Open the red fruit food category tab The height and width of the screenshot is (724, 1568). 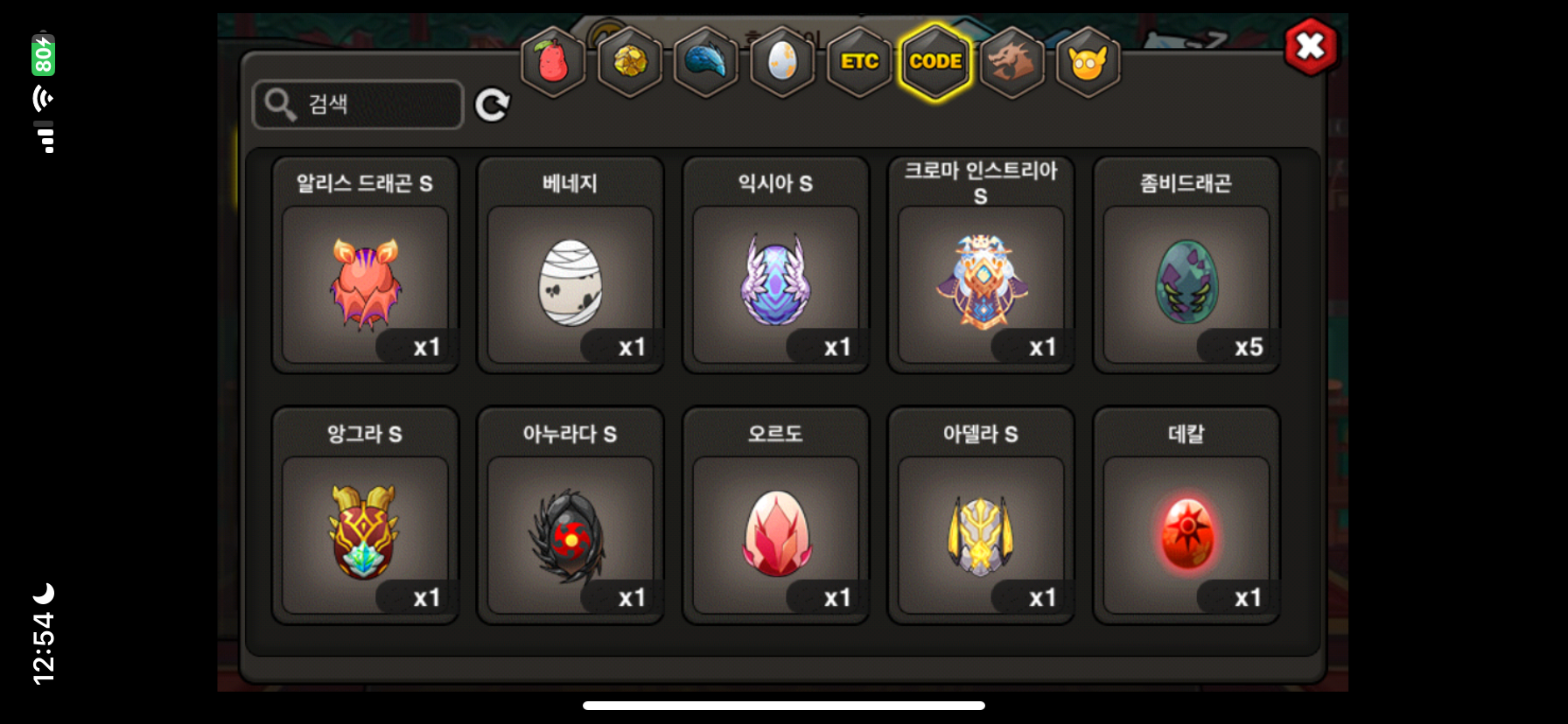[x=553, y=62]
